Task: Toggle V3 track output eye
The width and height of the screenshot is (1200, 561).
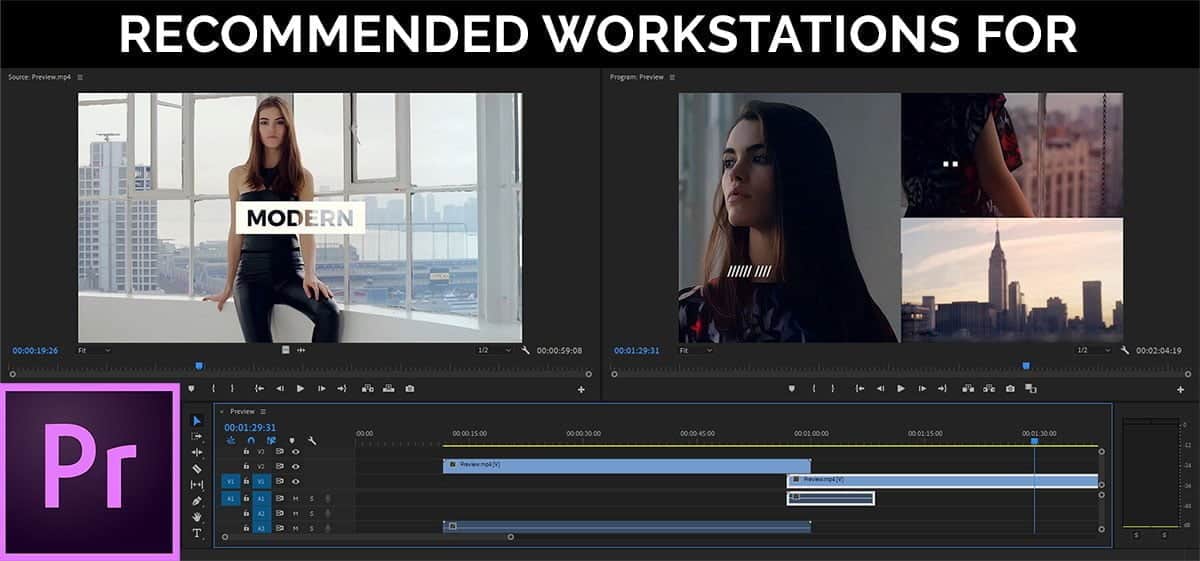Action: click(295, 452)
